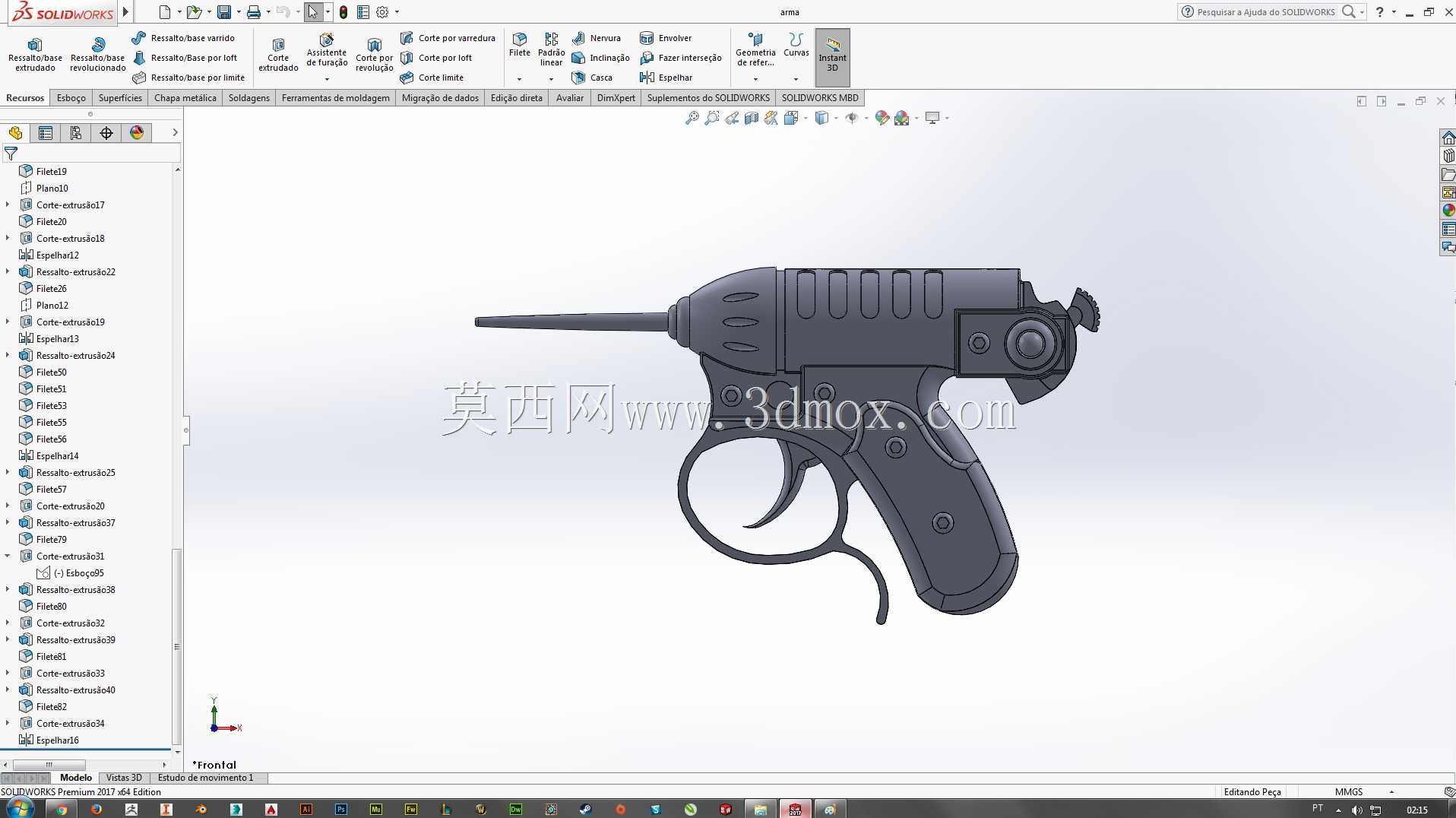Click the MMGS unit system status
The image size is (1456, 818).
pos(1349,791)
